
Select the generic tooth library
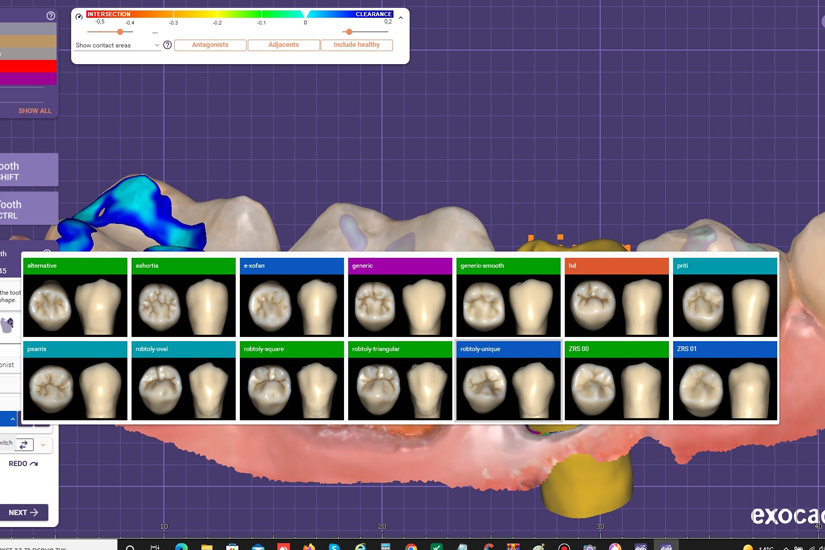click(x=400, y=297)
